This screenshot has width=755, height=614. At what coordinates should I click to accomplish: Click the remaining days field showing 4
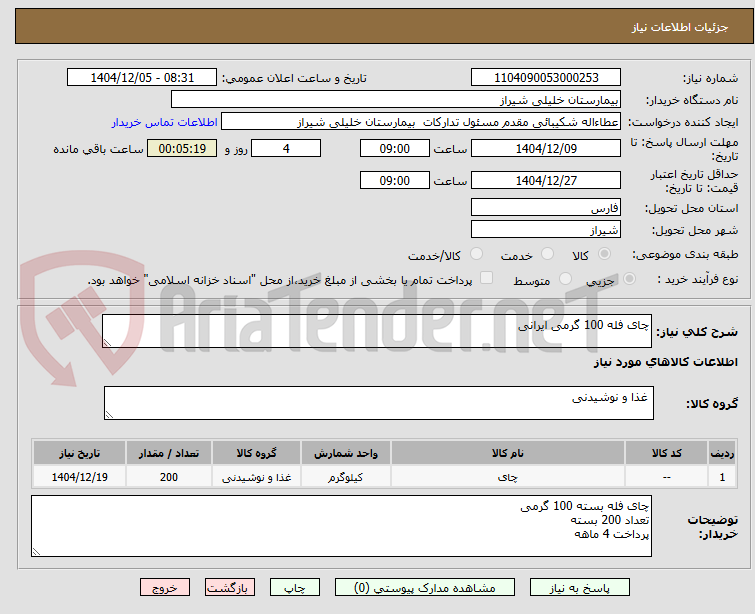tap(286, 148)
